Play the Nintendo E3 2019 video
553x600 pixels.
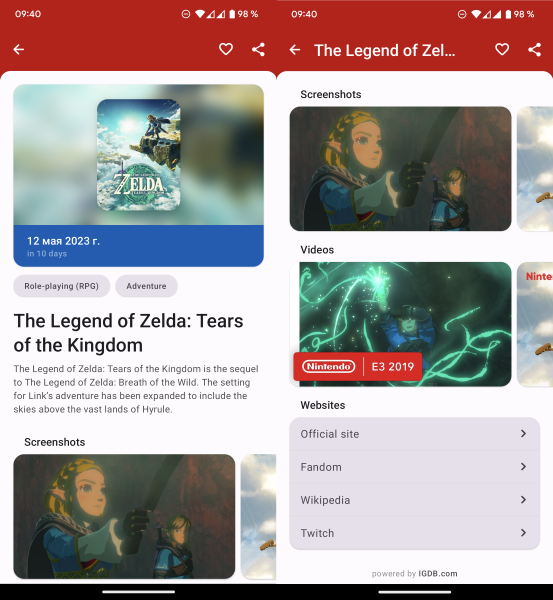[x=400, y=324]
